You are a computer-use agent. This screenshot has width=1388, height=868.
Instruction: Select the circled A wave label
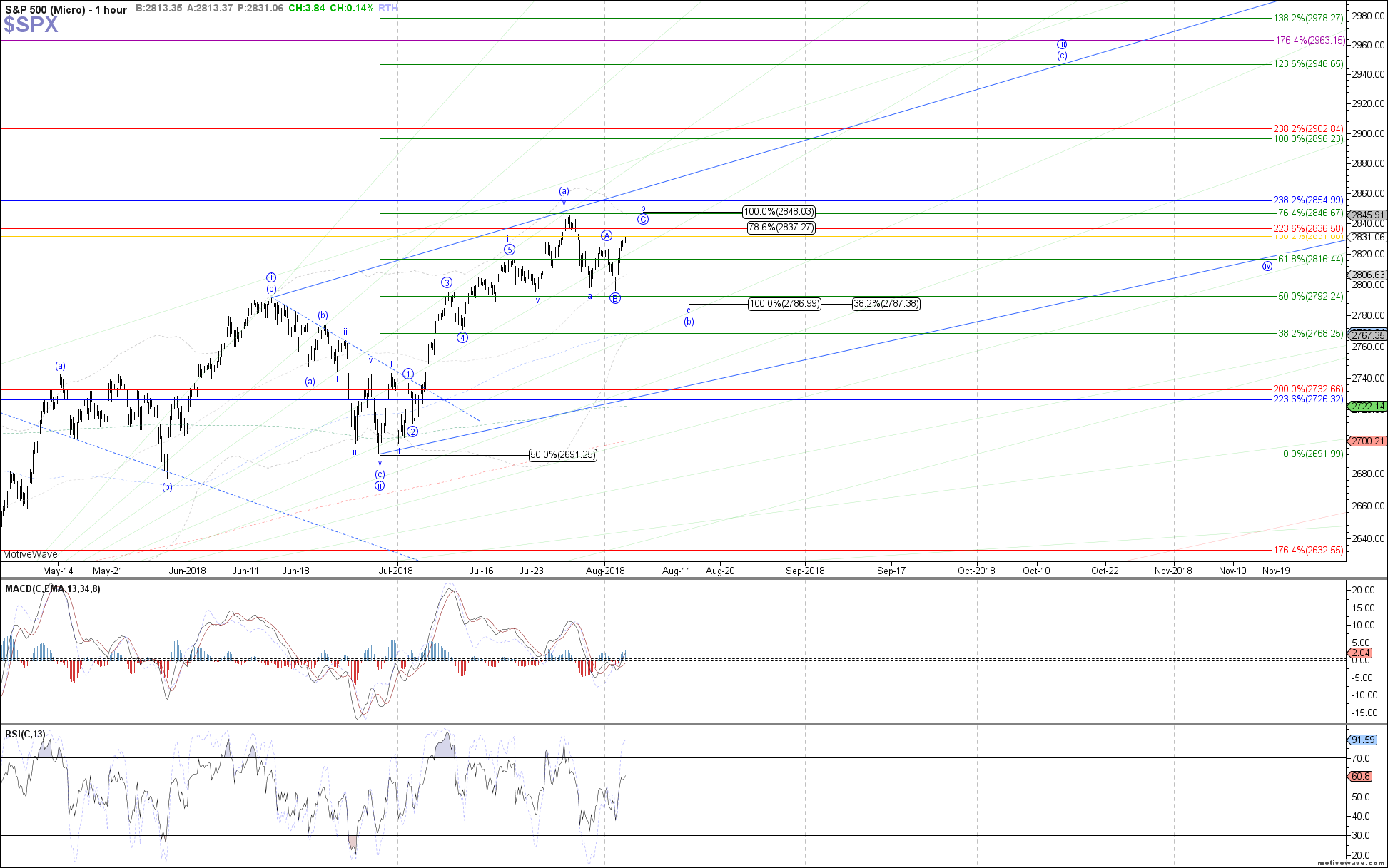coord(607,235)
